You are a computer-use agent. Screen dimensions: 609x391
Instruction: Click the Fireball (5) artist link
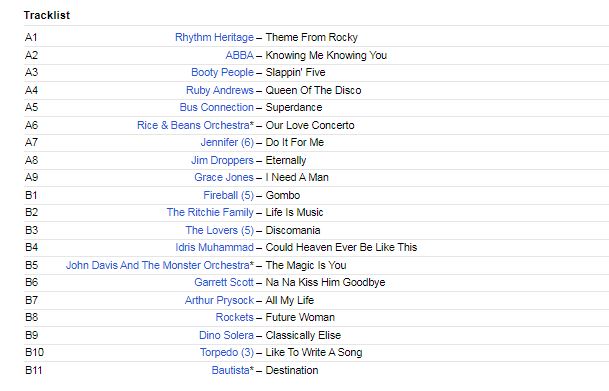(x=228, y=195)
